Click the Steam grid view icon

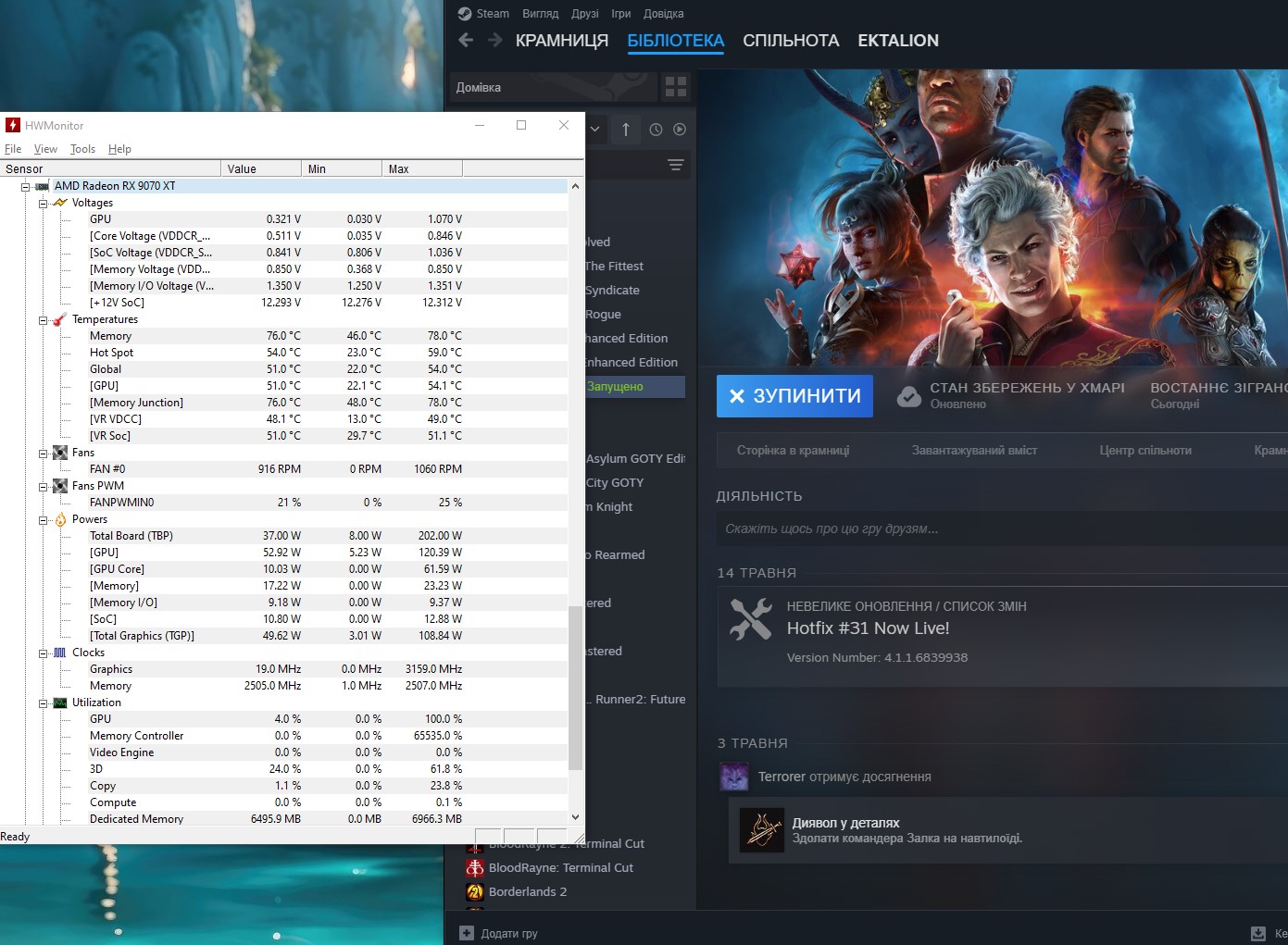(x=676, y=87)
